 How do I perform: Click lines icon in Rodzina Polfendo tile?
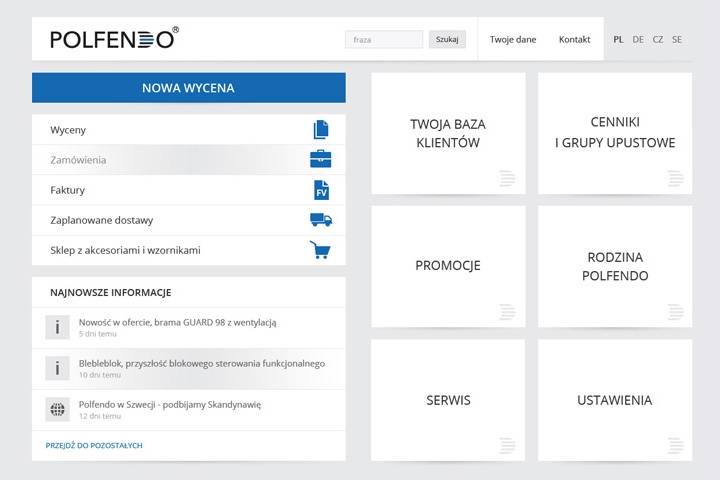675,312
